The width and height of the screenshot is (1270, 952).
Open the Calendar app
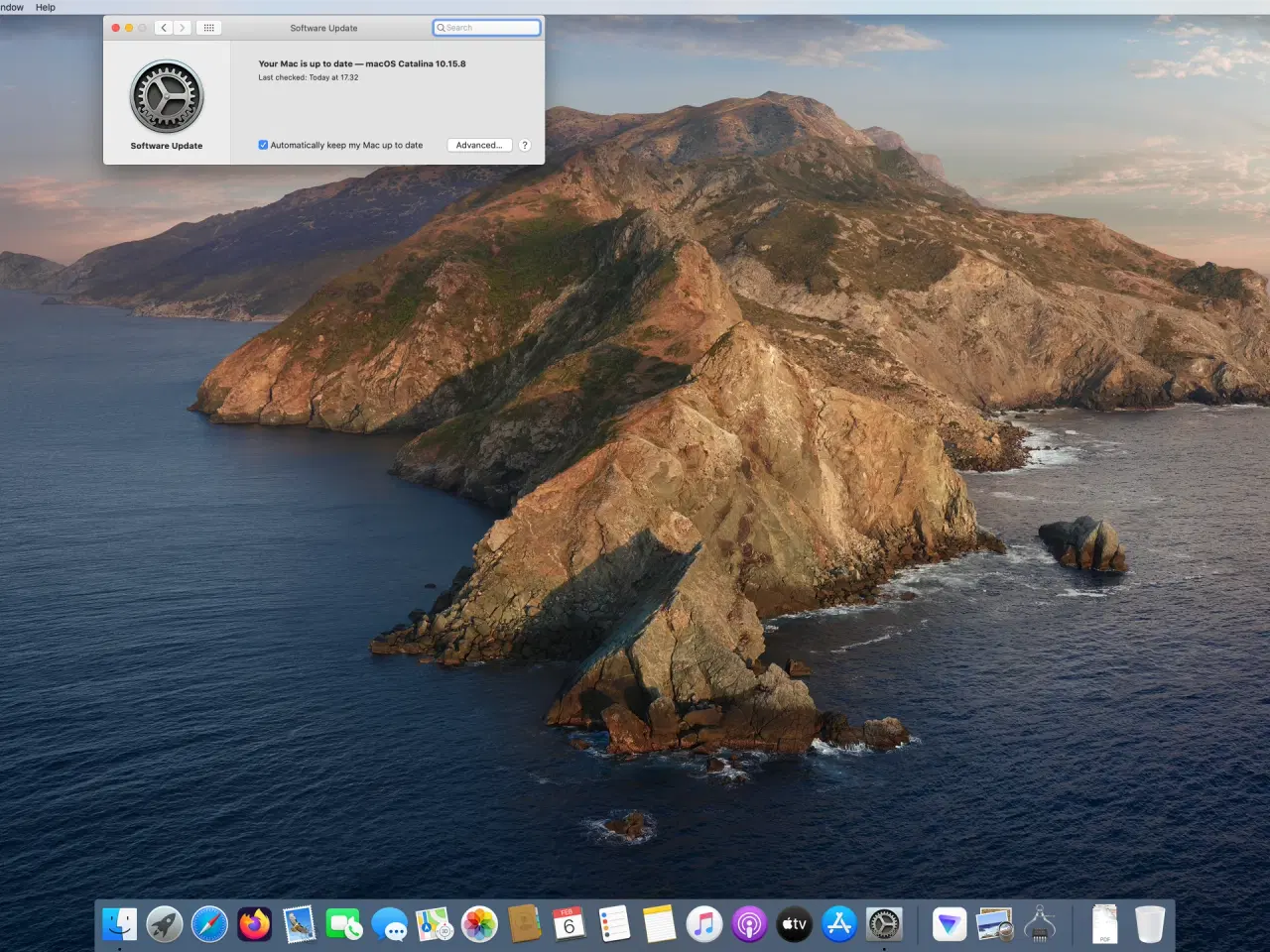coord(570,923)
